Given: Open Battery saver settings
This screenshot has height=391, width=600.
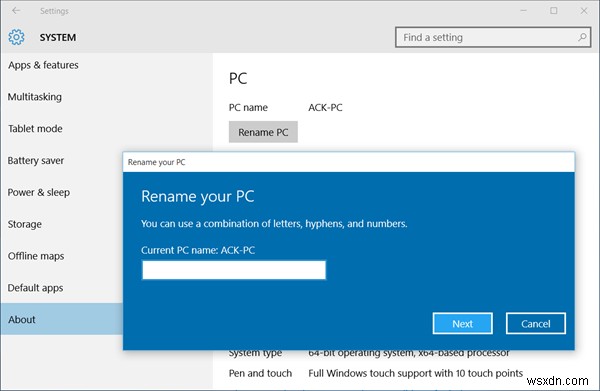Looking at the screenshot, I should (x=36, y=160).
